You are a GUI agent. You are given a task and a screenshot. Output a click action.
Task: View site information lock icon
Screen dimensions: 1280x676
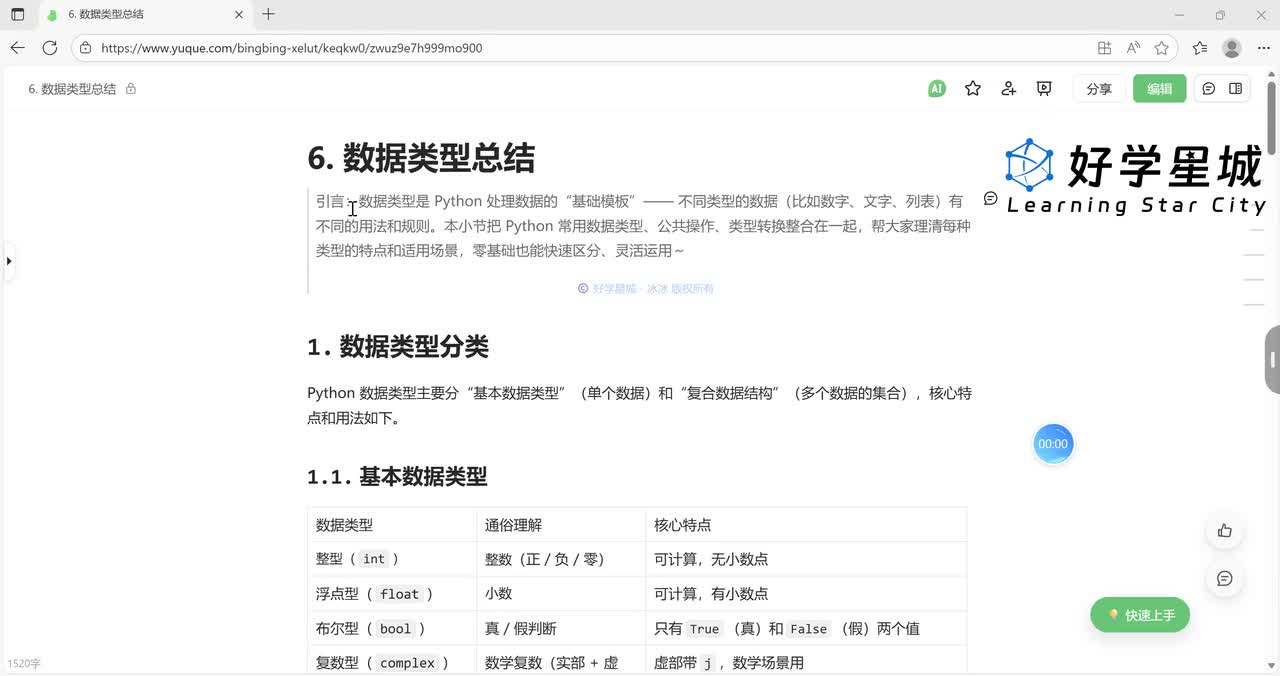pos(86,47)
